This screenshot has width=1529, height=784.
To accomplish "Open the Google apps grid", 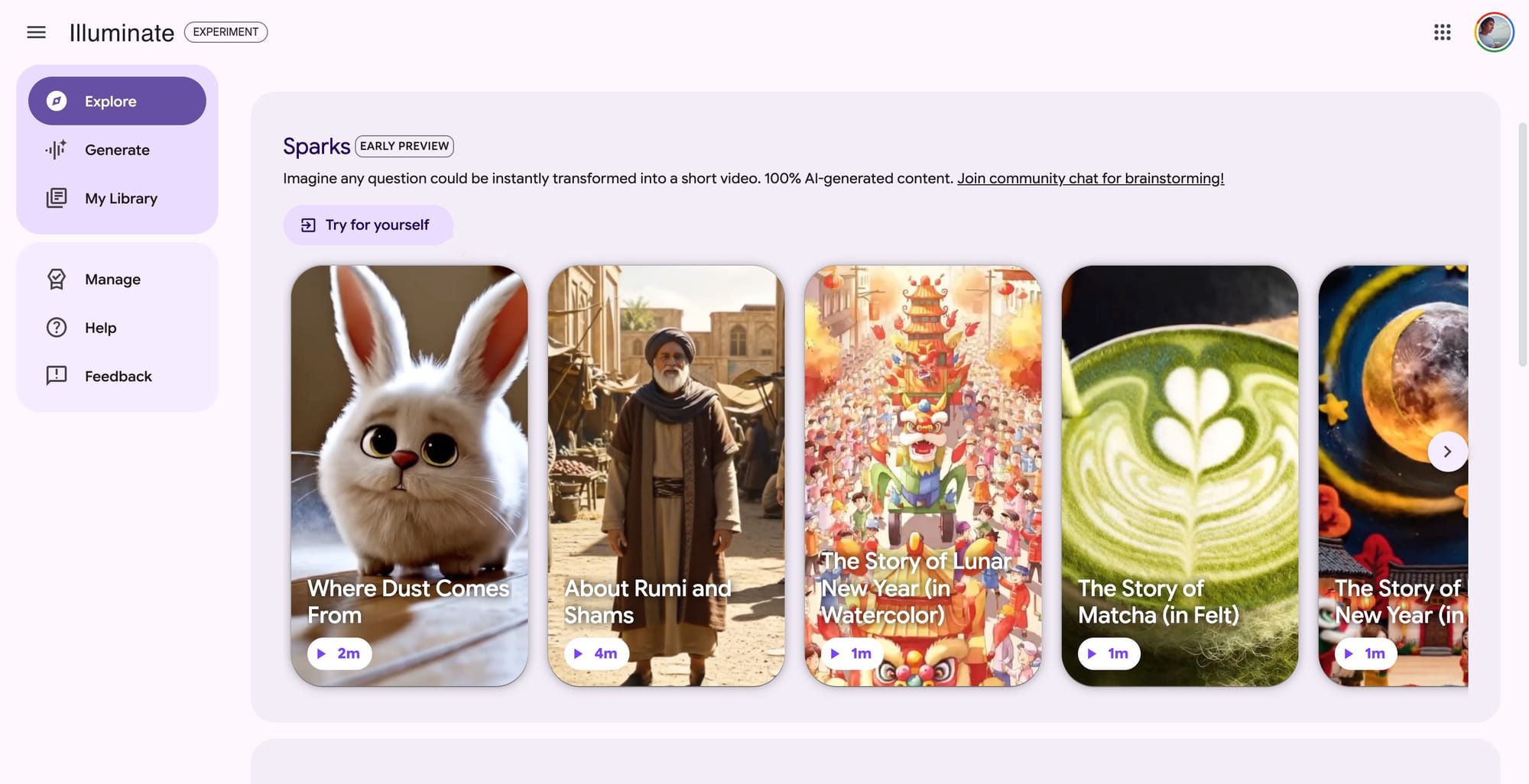I will click(1442, 32).
